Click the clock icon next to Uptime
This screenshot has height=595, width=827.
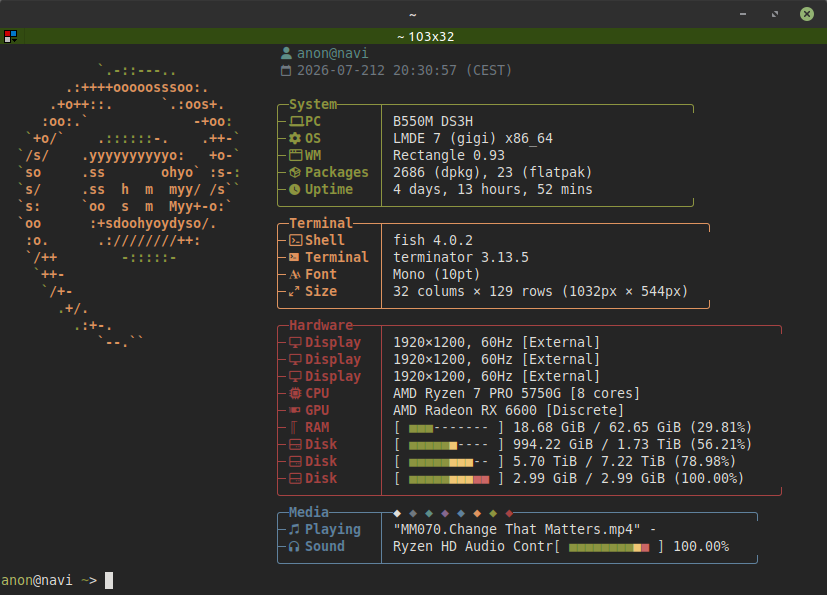(295, 189)
